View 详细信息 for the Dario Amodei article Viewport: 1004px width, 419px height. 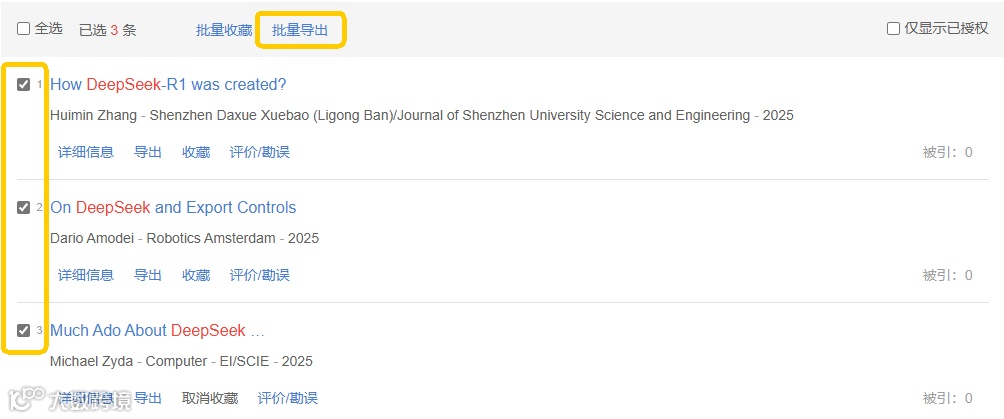pos(86,275)
